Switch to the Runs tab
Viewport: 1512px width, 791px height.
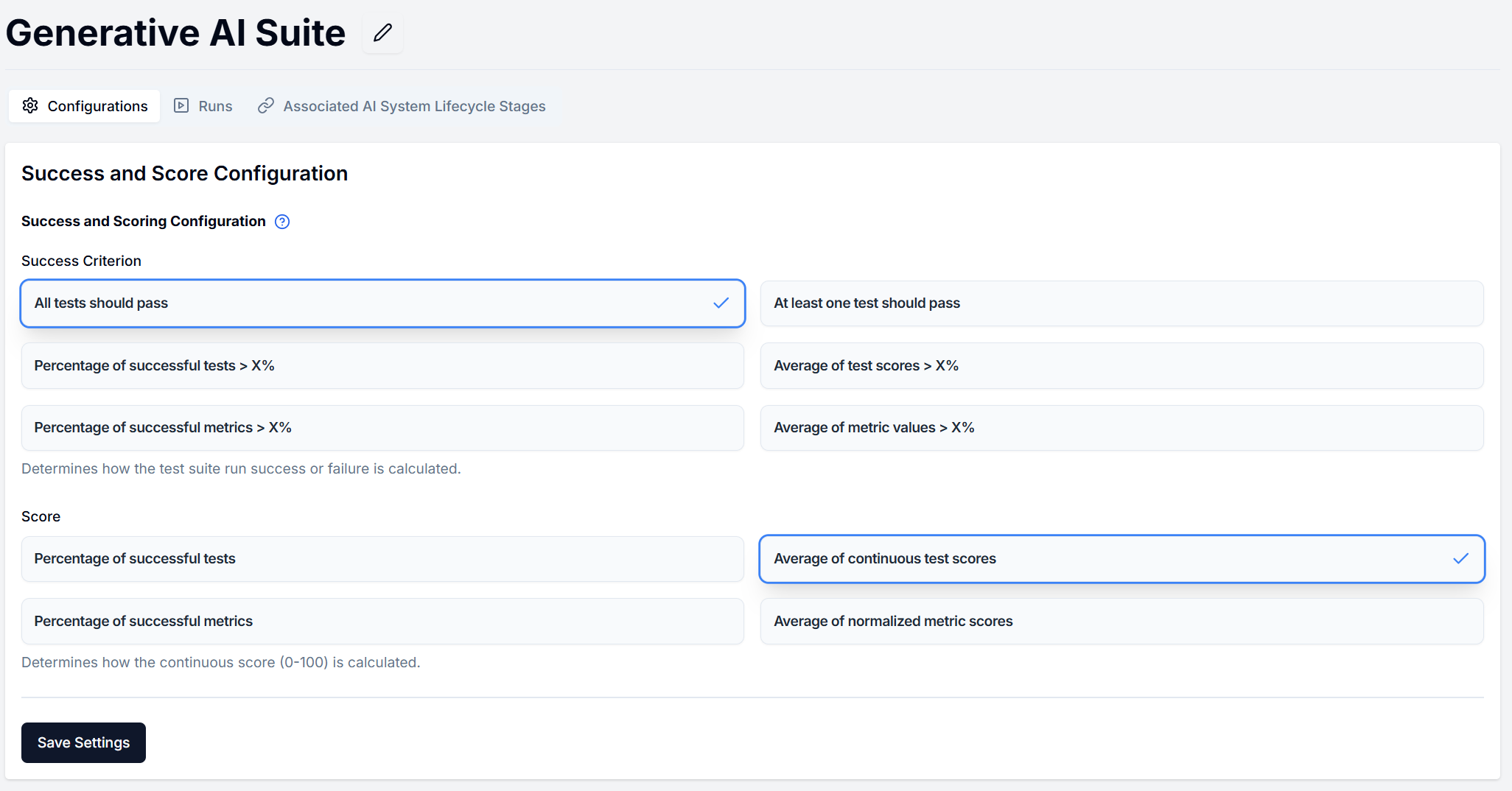tap(203, 105)
